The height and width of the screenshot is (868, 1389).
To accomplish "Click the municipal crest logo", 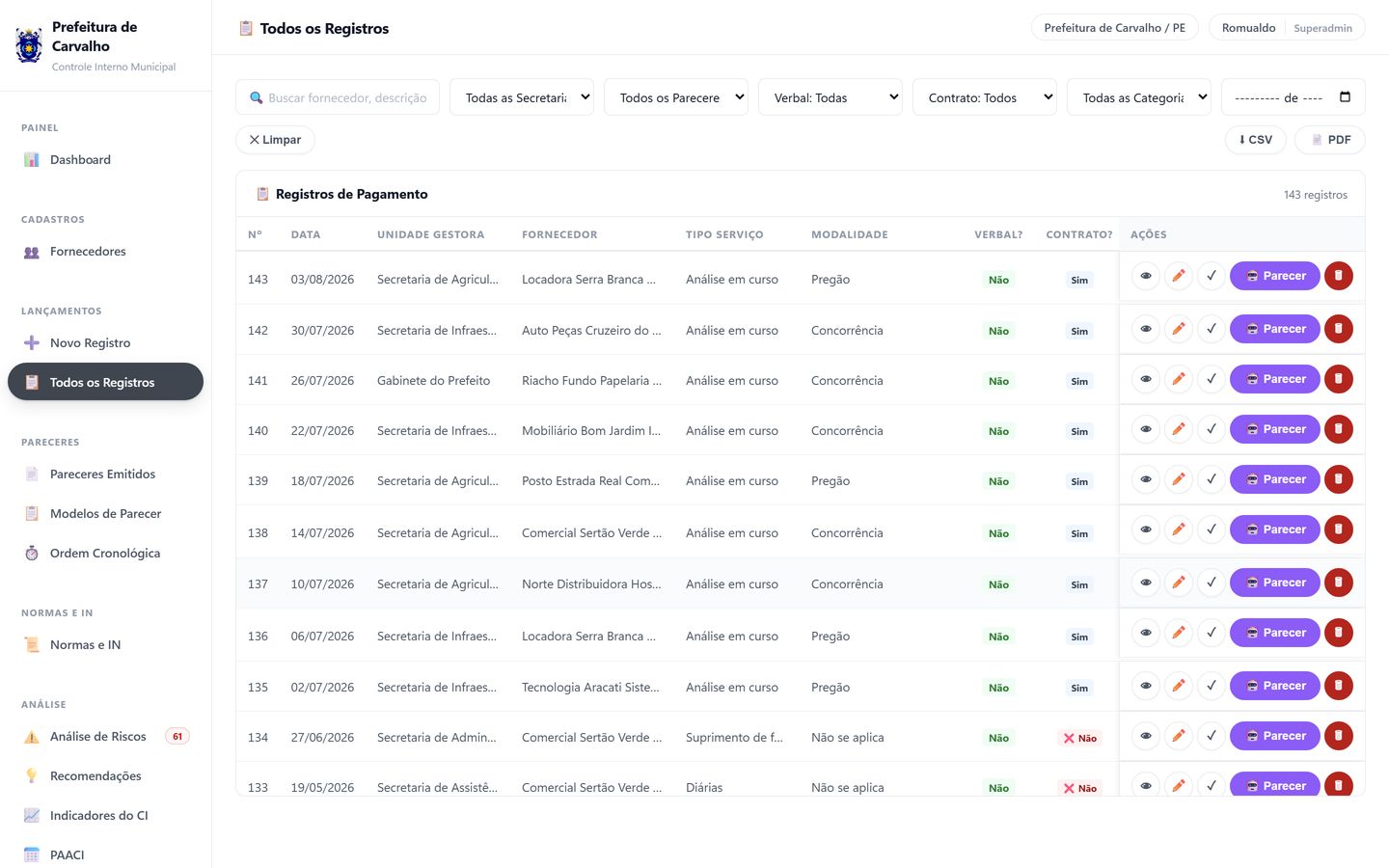I will pyautogui.click(x=29, y=45).
